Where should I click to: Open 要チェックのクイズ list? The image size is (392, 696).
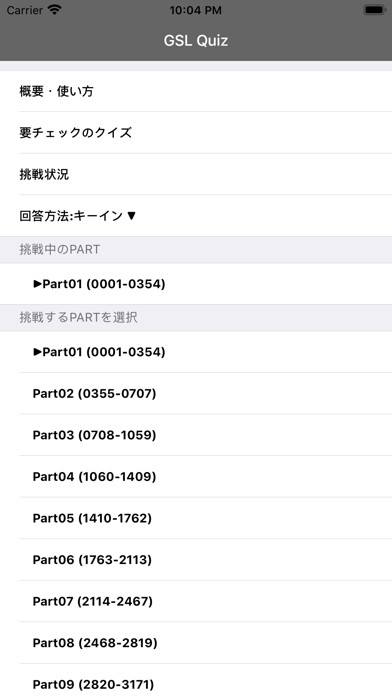click(x=196, y=133)
